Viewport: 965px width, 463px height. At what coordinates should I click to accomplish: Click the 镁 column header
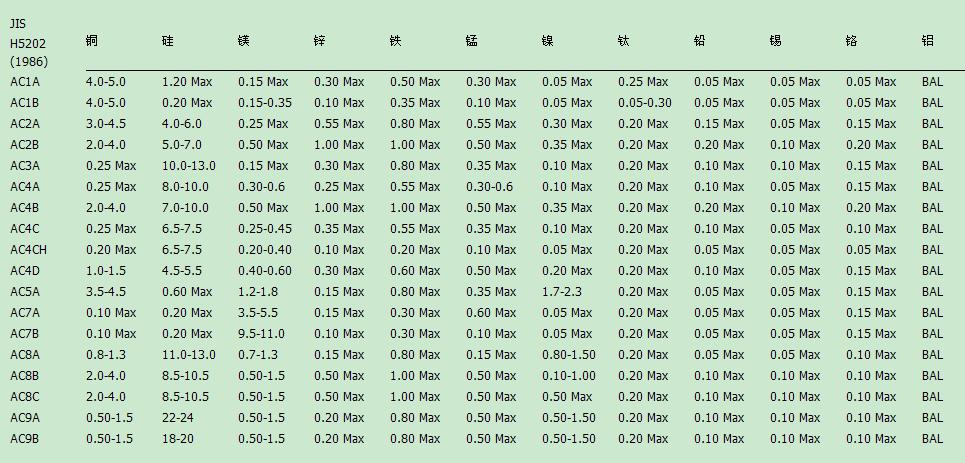coord(244,41)
